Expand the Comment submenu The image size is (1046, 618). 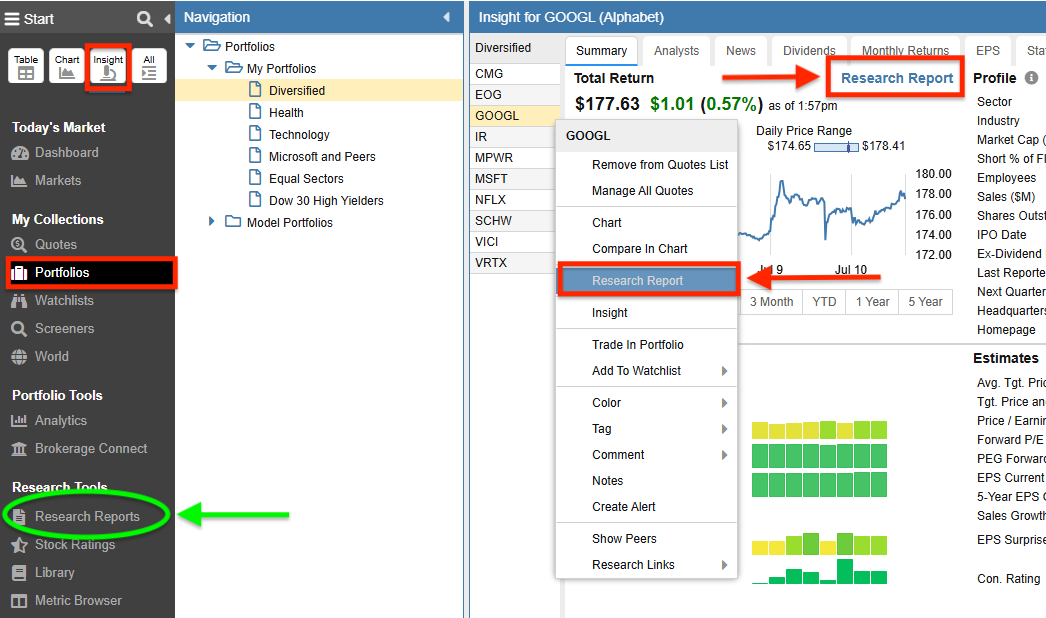646,455
